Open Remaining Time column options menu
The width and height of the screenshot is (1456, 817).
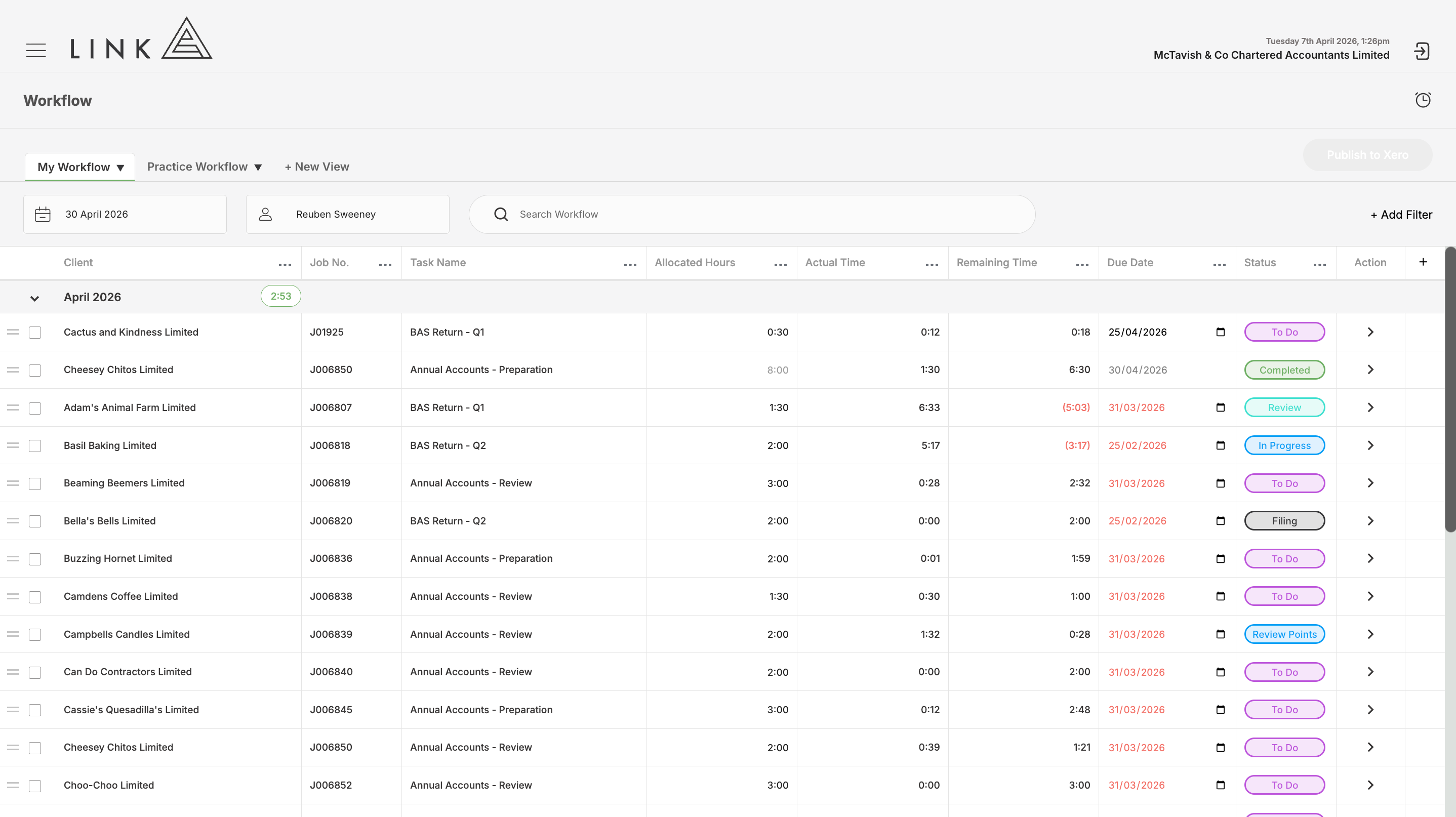[1082, 264]
